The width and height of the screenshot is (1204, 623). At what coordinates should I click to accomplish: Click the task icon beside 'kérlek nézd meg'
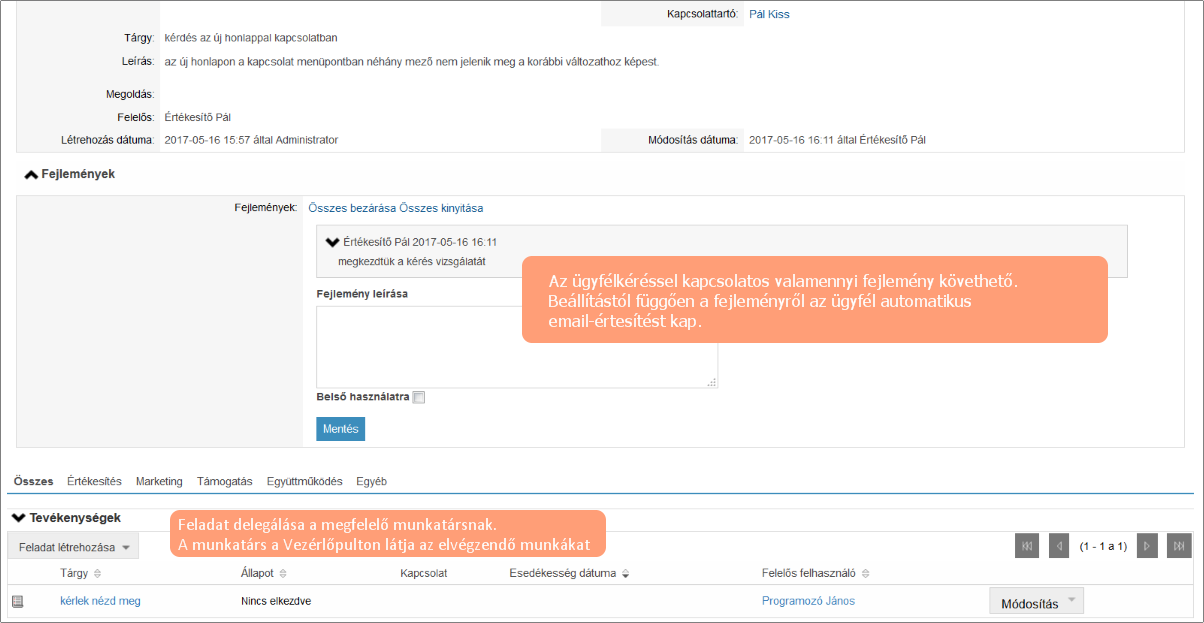click(x=17, y=601)
